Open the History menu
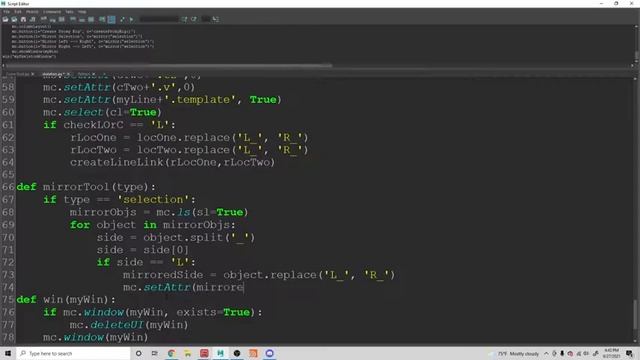640x360 pixels. click(x=32, y=12)
